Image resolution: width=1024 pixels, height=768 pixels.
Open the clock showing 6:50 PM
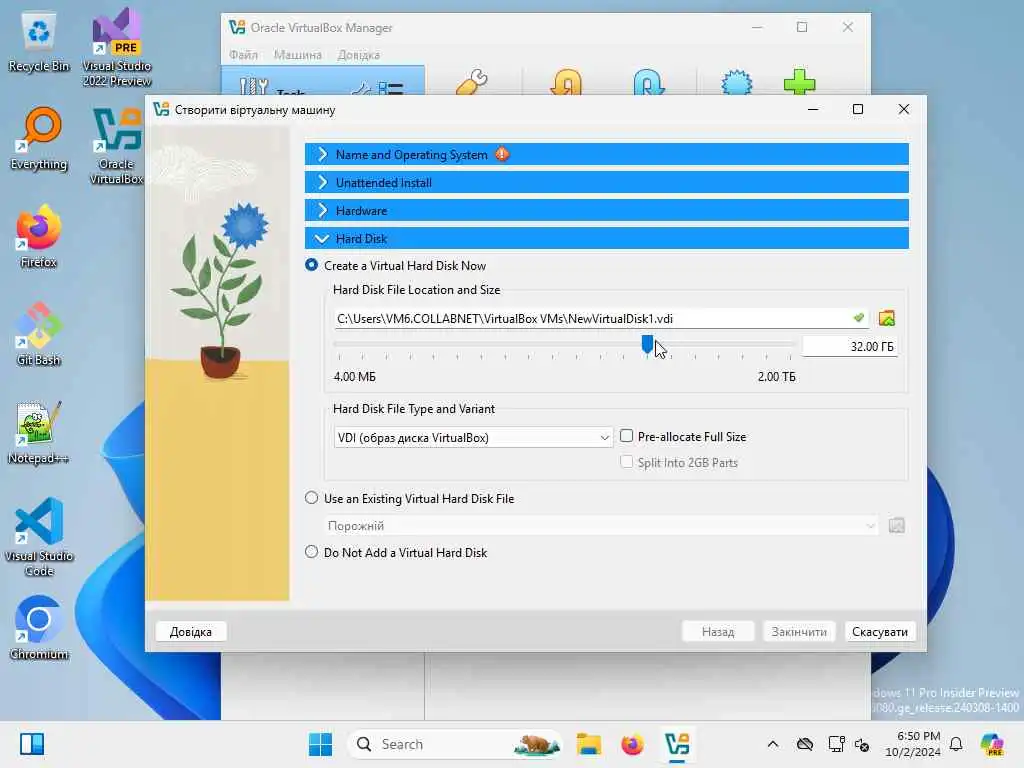tap(913, 744)
